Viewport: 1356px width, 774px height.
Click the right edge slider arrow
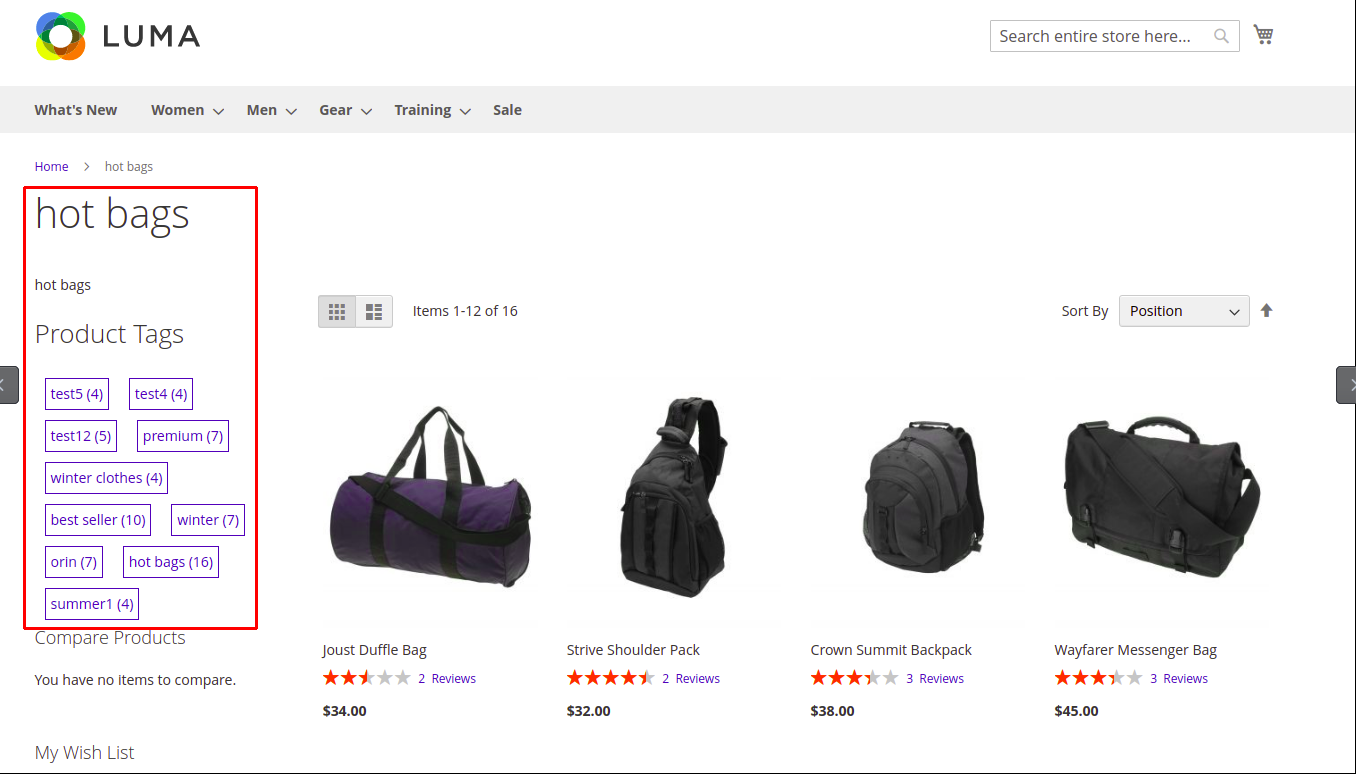[x=1346, y=385]
